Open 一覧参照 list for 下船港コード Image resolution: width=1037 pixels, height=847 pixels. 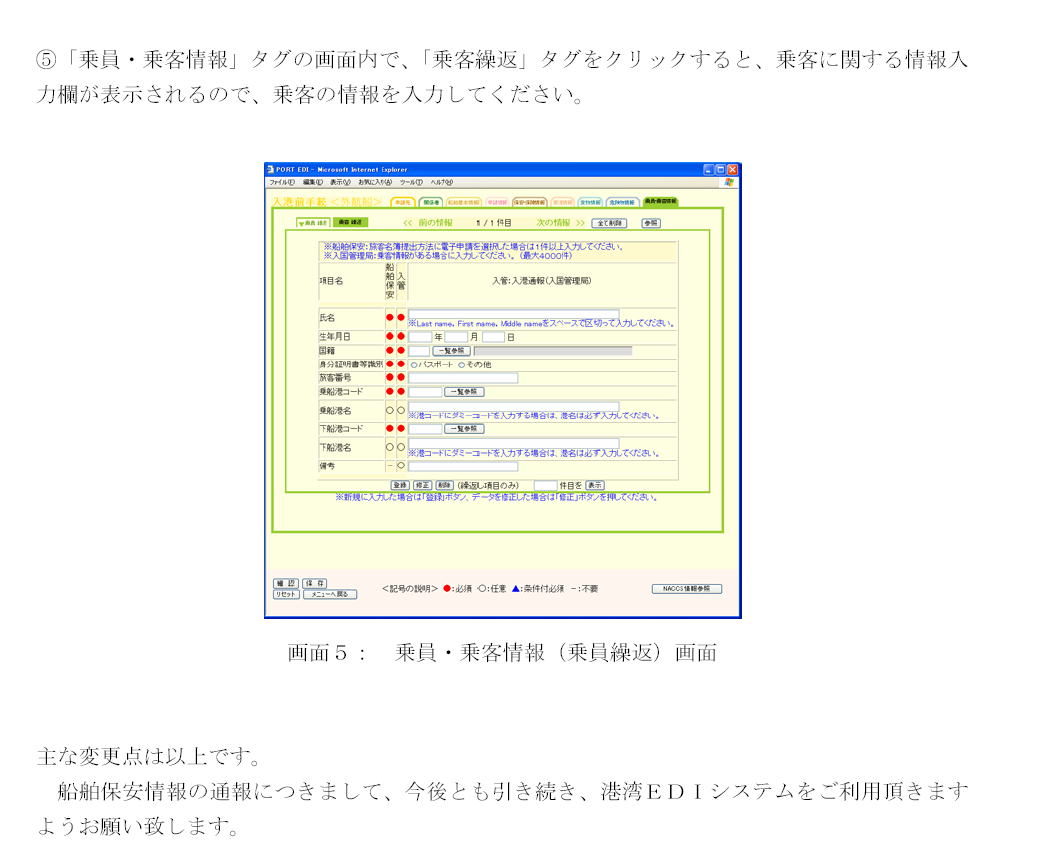point(464,428)
